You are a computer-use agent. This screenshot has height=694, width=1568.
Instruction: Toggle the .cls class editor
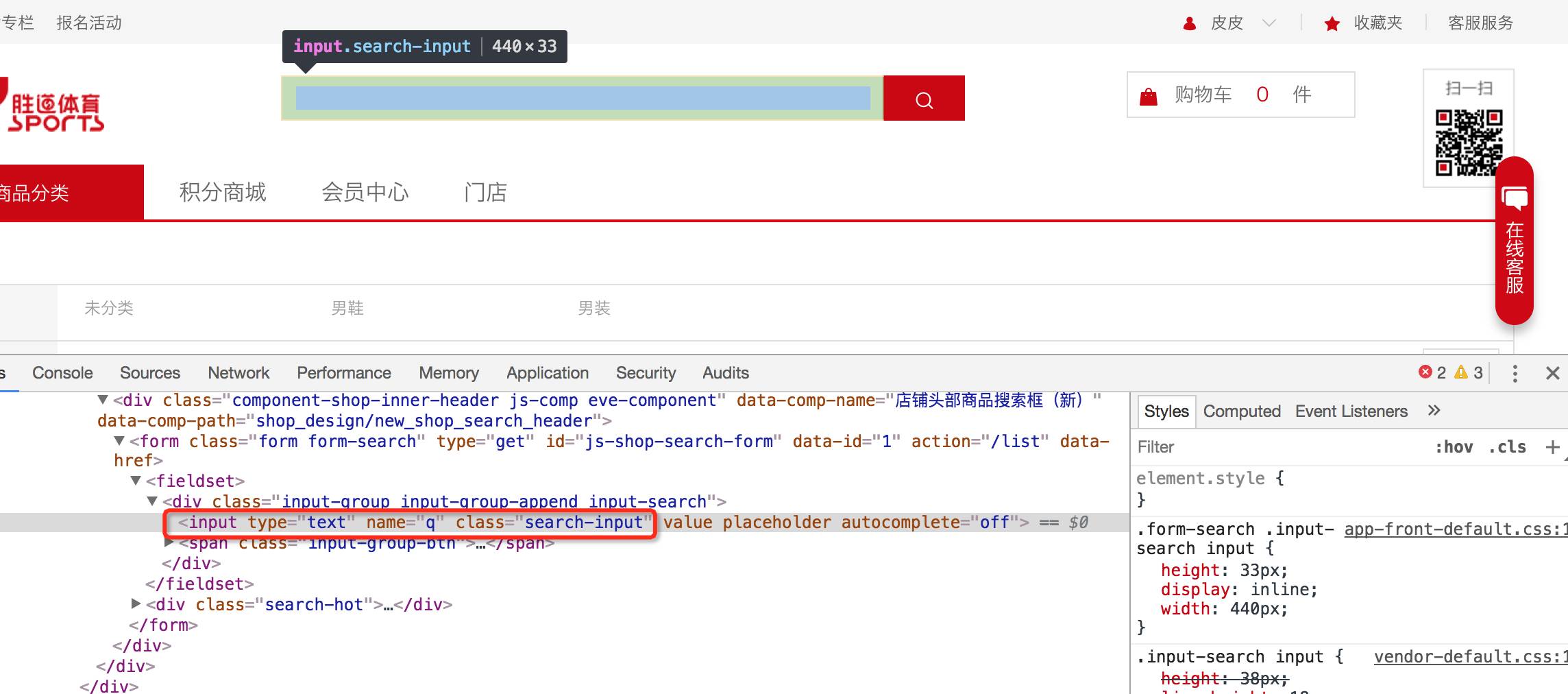coord(1507,447)
